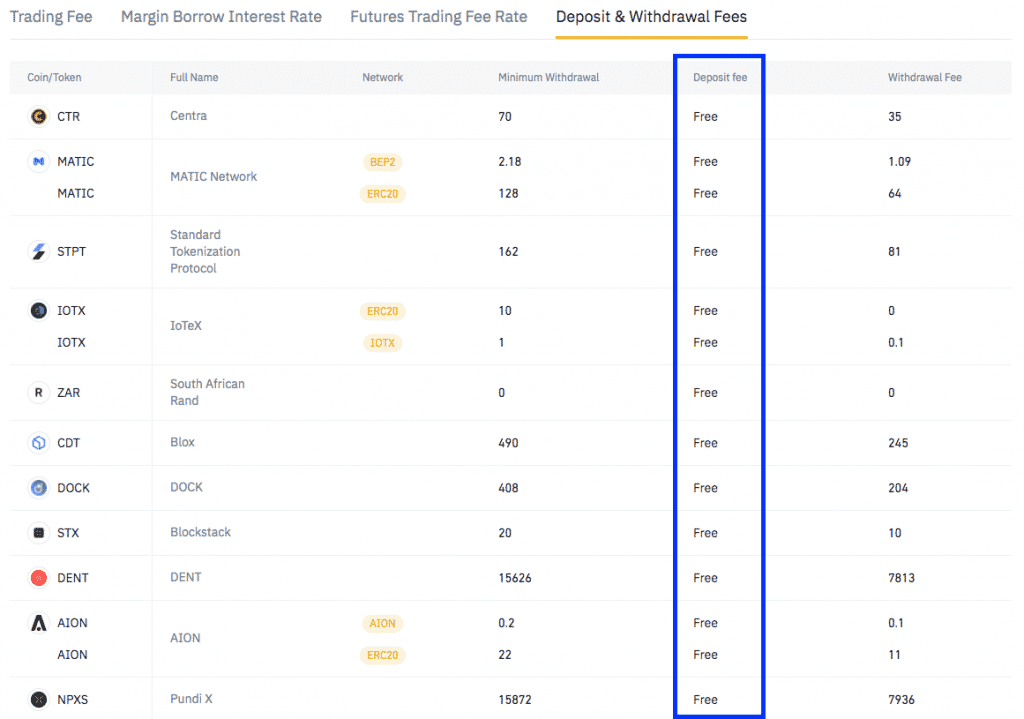1024x719 pixels.
Task: Click the Withdrawal Fee column header
Action: click(x=925, y=77)
